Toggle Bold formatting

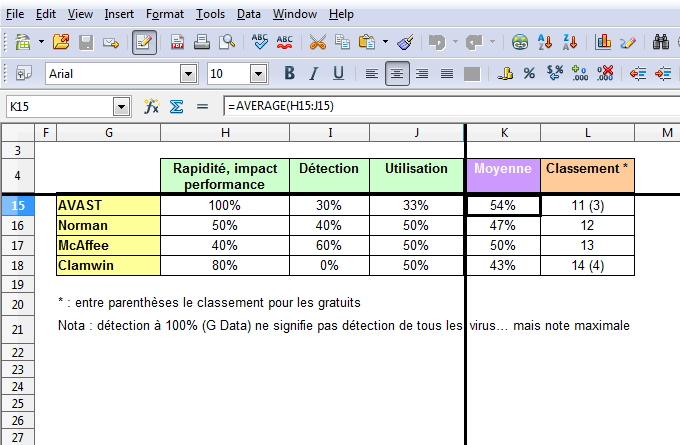[289, 73]
